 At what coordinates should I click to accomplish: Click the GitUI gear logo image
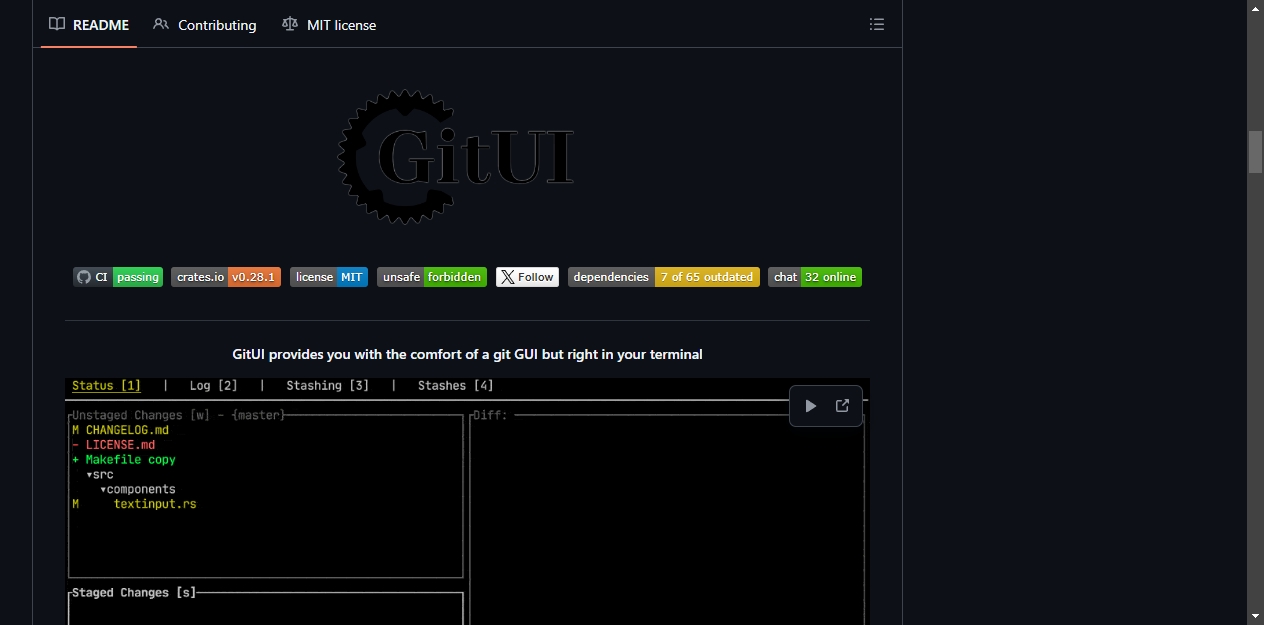pyautogui.click(x=455, y=156)
